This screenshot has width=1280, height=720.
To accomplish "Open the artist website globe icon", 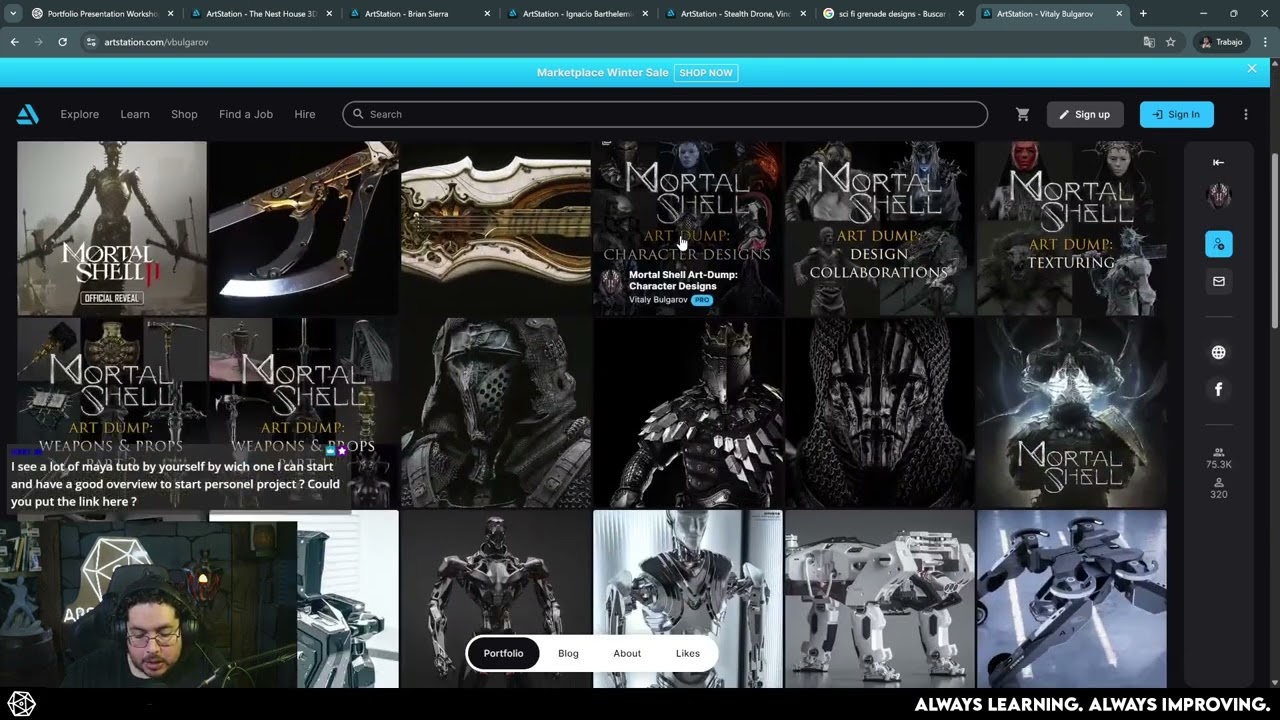I will pos(1218,352).
